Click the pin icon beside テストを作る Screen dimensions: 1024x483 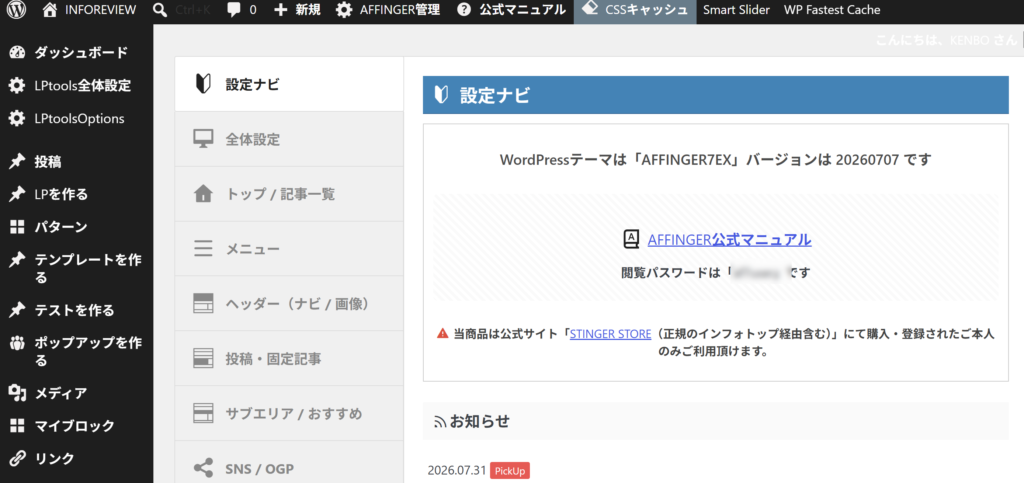[x=18, y=310]
